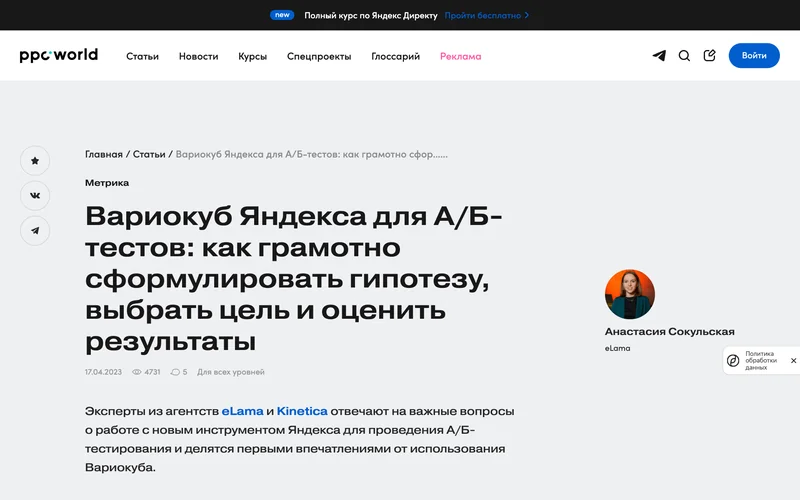Click the article headline Вариокуб Яндекса

pyautogui.click(x=293, y=279)
